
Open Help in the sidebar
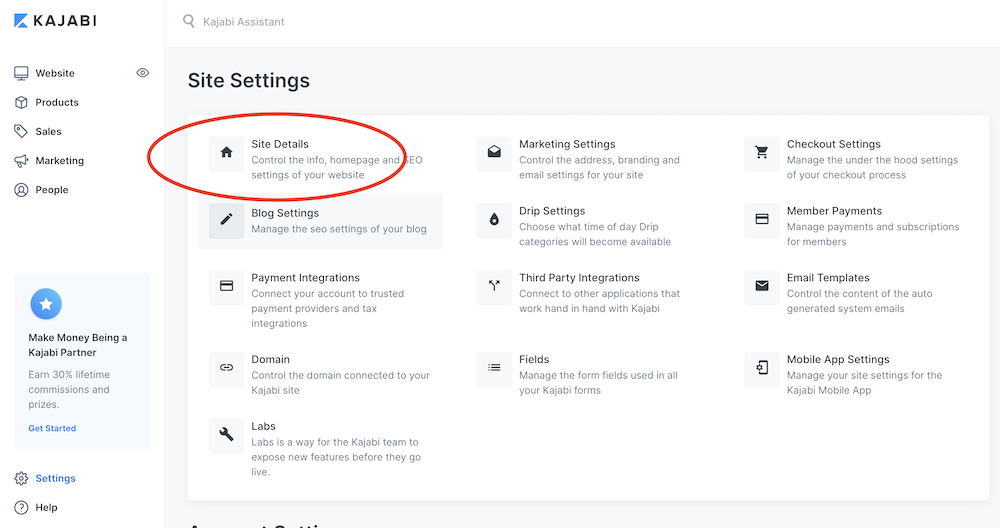point(47,508)
